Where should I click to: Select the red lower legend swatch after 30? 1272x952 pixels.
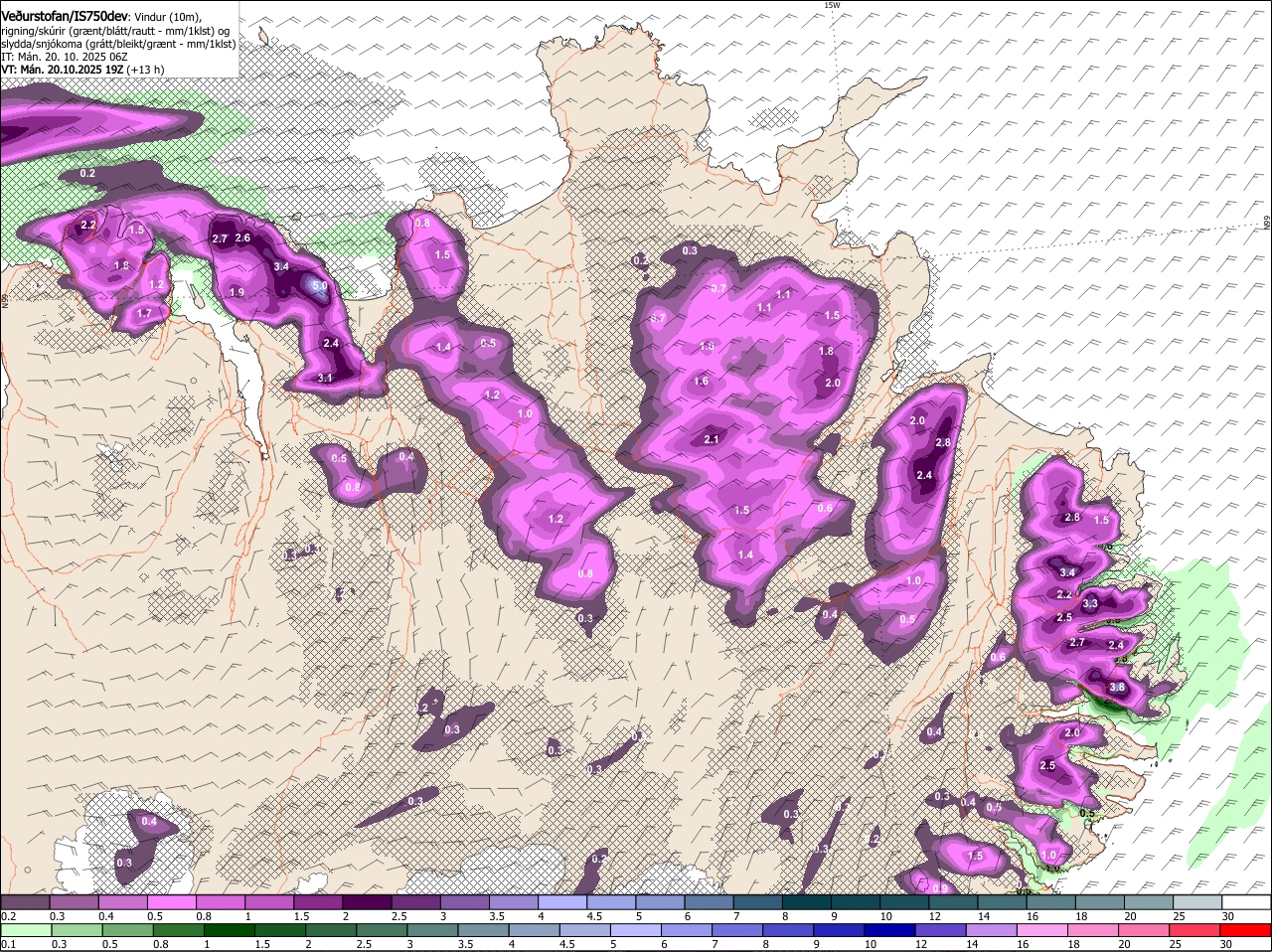[1247, 930]
